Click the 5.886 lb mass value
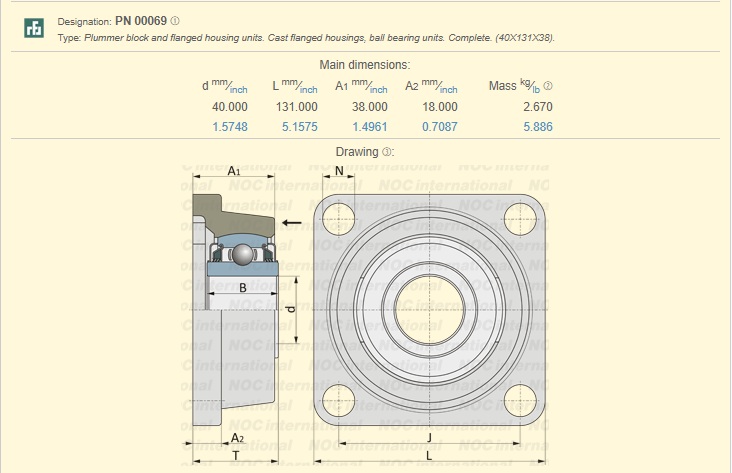This screenshot has height=473, width=732. pos(535,127)
